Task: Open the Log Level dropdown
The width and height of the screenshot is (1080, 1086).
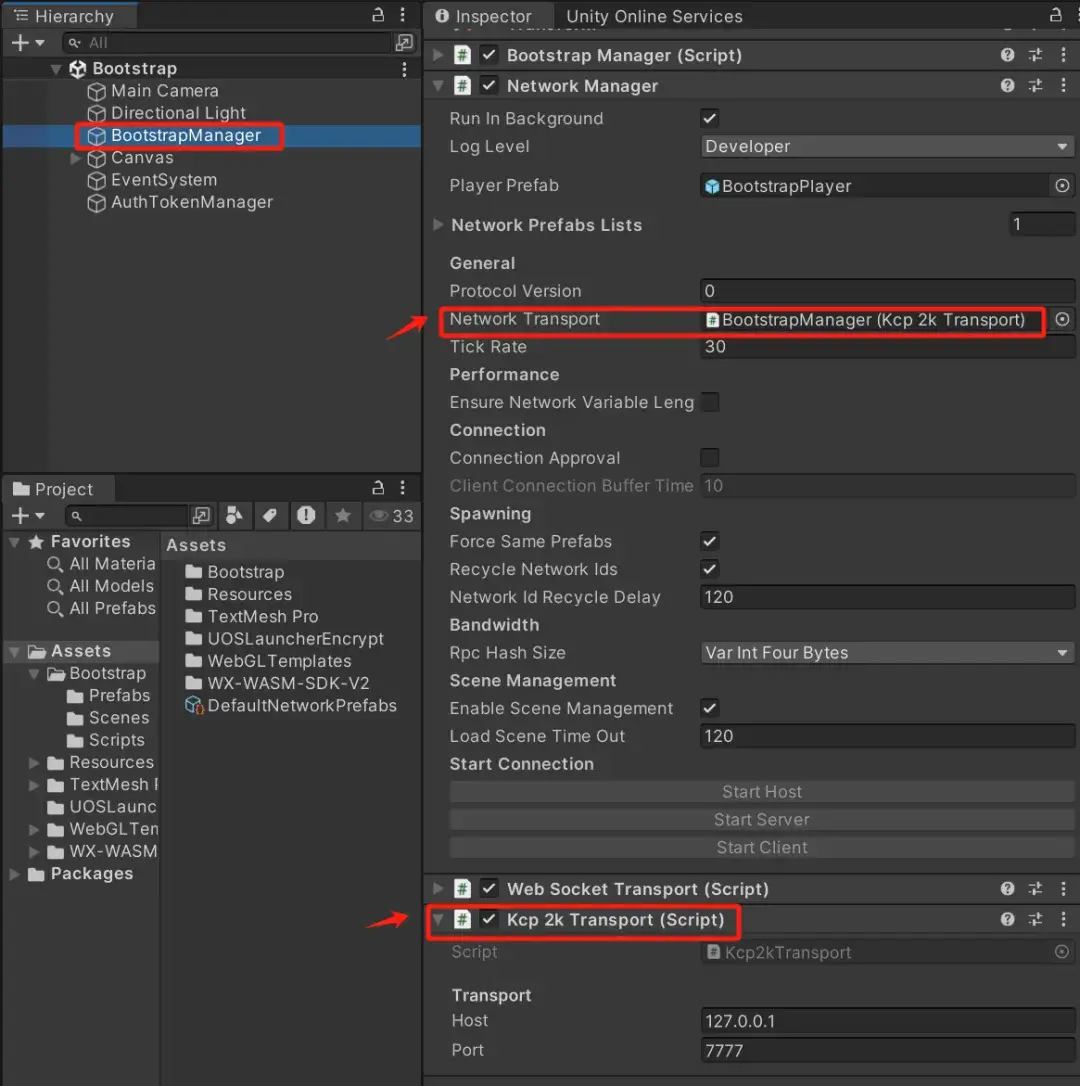Action: click(887, 147)
